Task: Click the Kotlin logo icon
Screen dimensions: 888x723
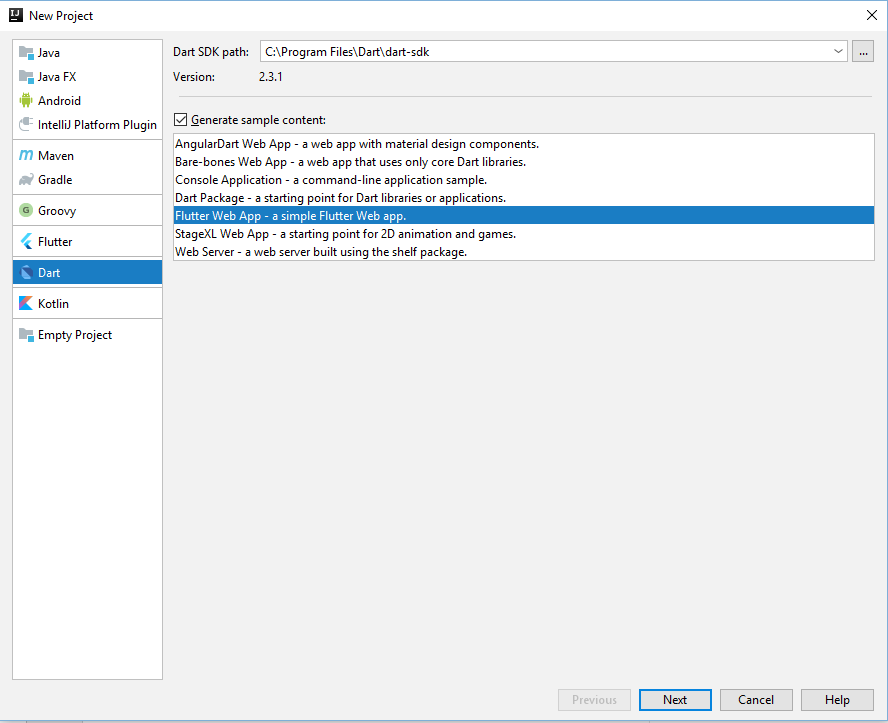Action: (26, 303)
